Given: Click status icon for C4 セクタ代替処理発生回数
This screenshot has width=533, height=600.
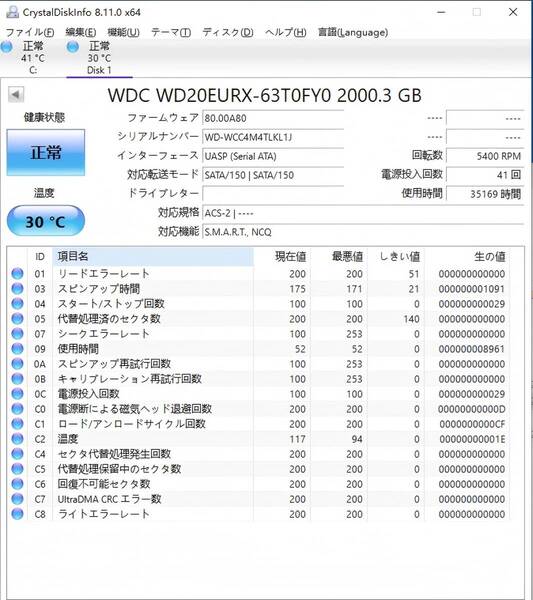Looking at the screenshot, I should 17,453.
